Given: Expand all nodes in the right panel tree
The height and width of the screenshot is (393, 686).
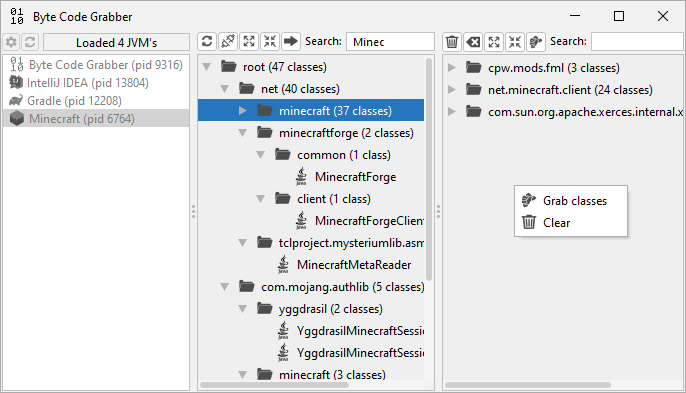Looking at the screenshot, I should click(494, 42).
